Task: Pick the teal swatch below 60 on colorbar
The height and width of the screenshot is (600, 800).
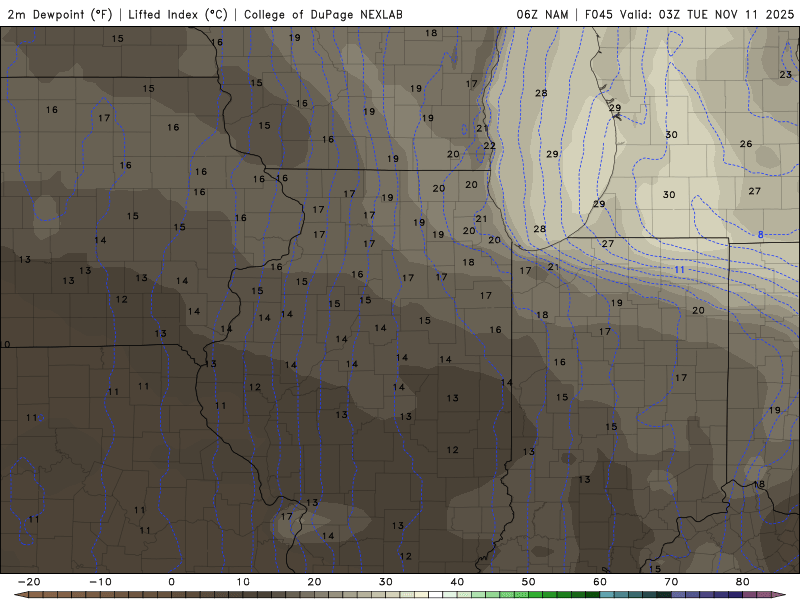Action: [x=607, y=594]
